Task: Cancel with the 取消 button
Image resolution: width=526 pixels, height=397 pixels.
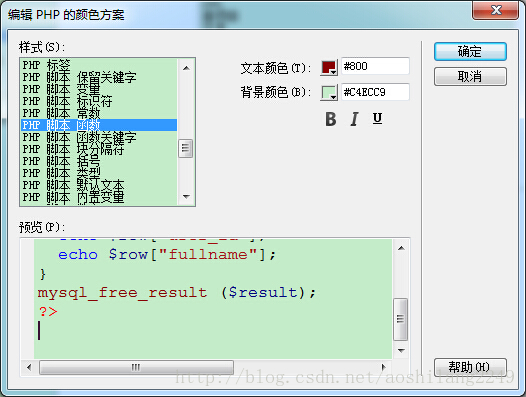Action: [x=470, y=77]
